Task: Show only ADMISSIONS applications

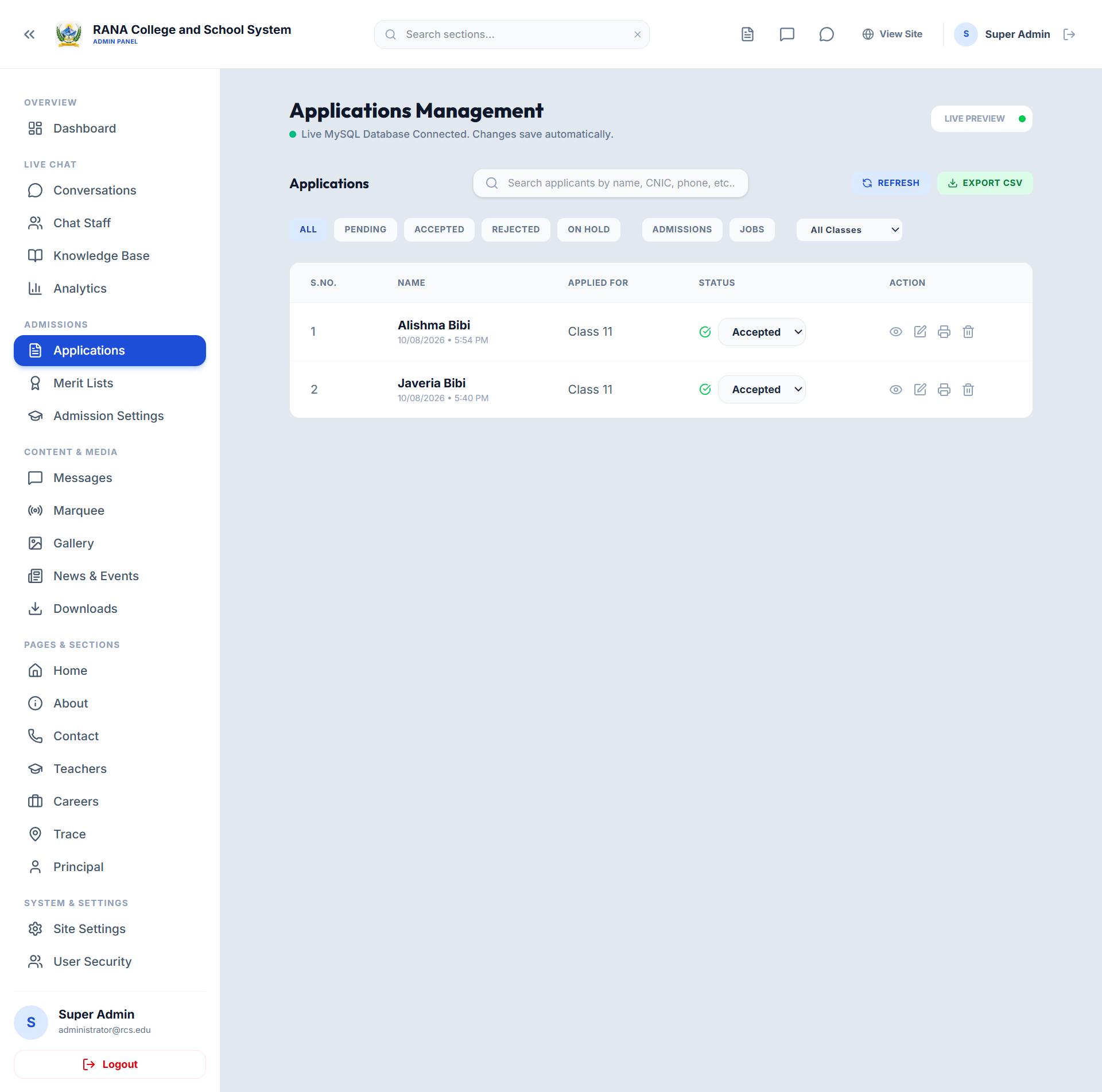Action: click(x=682, y=230)
